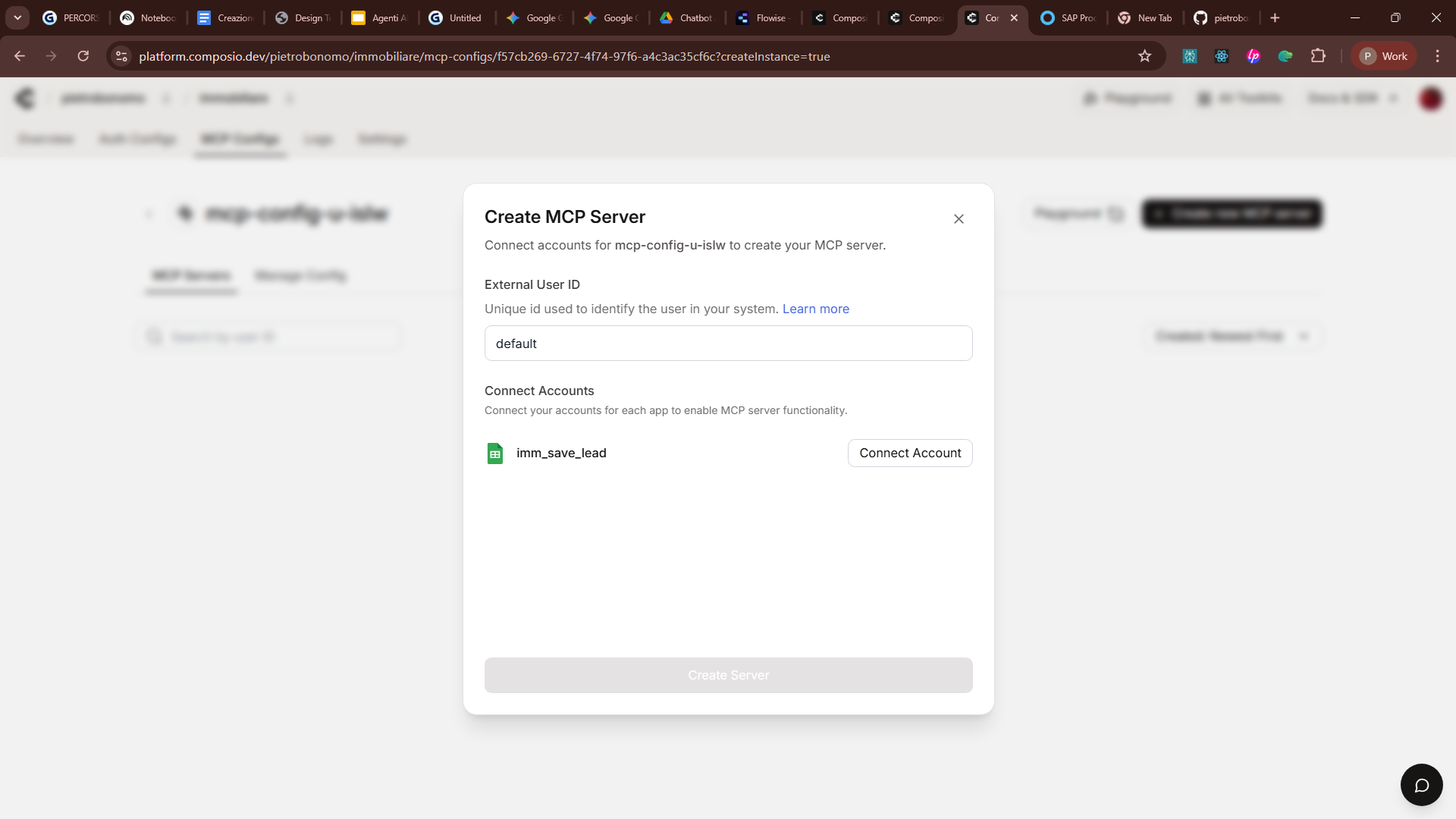Expand the tab search dropdown arrow
Image resolution: width=1456 pixels, height=819 pixels.
click(17, 17)
